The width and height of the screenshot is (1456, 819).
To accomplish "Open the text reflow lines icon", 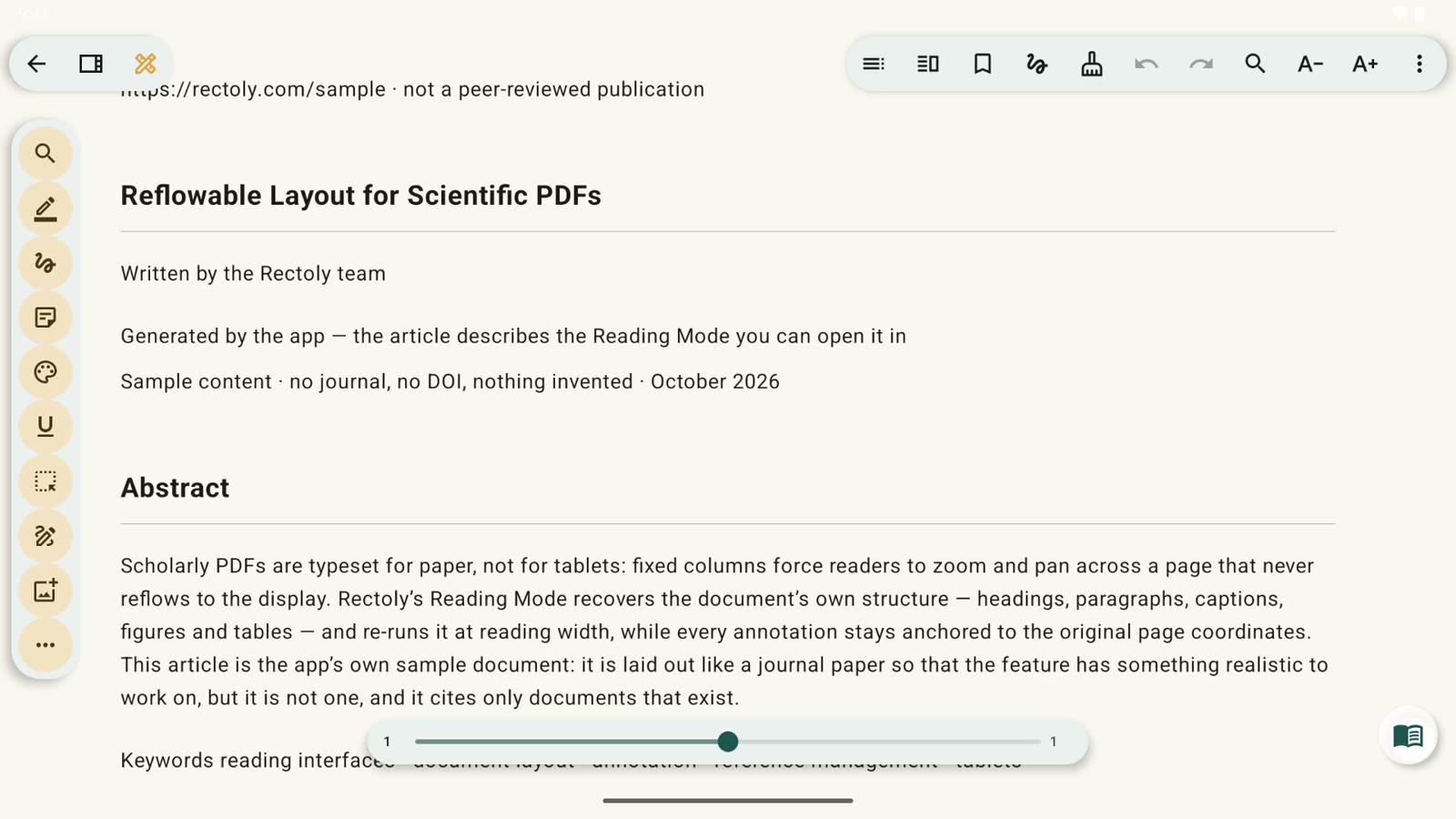I will (x=874, y=64).
